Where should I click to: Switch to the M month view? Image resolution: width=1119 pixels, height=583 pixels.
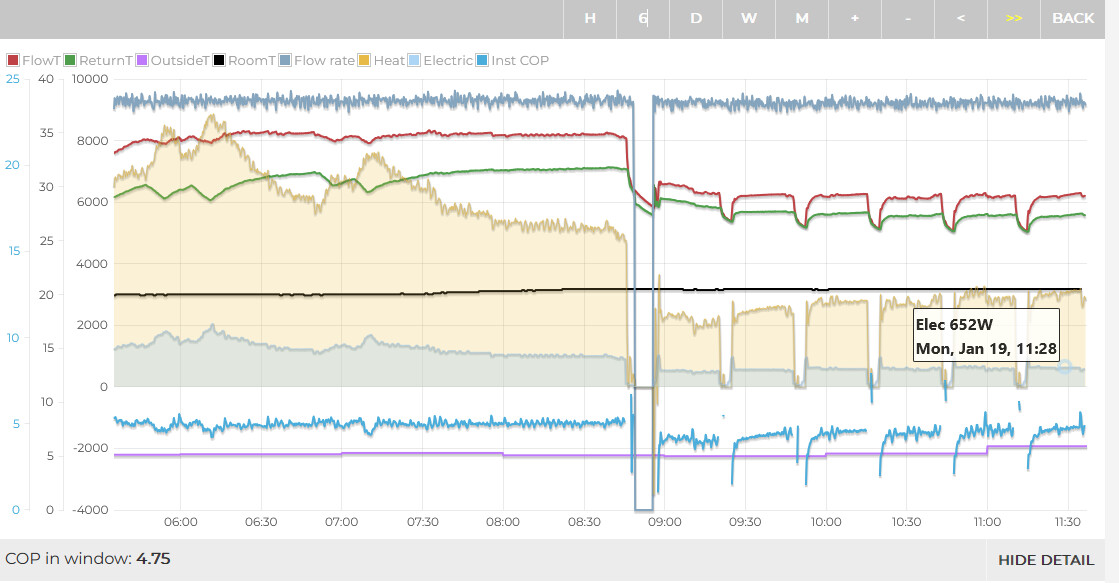tap(802, 18)
